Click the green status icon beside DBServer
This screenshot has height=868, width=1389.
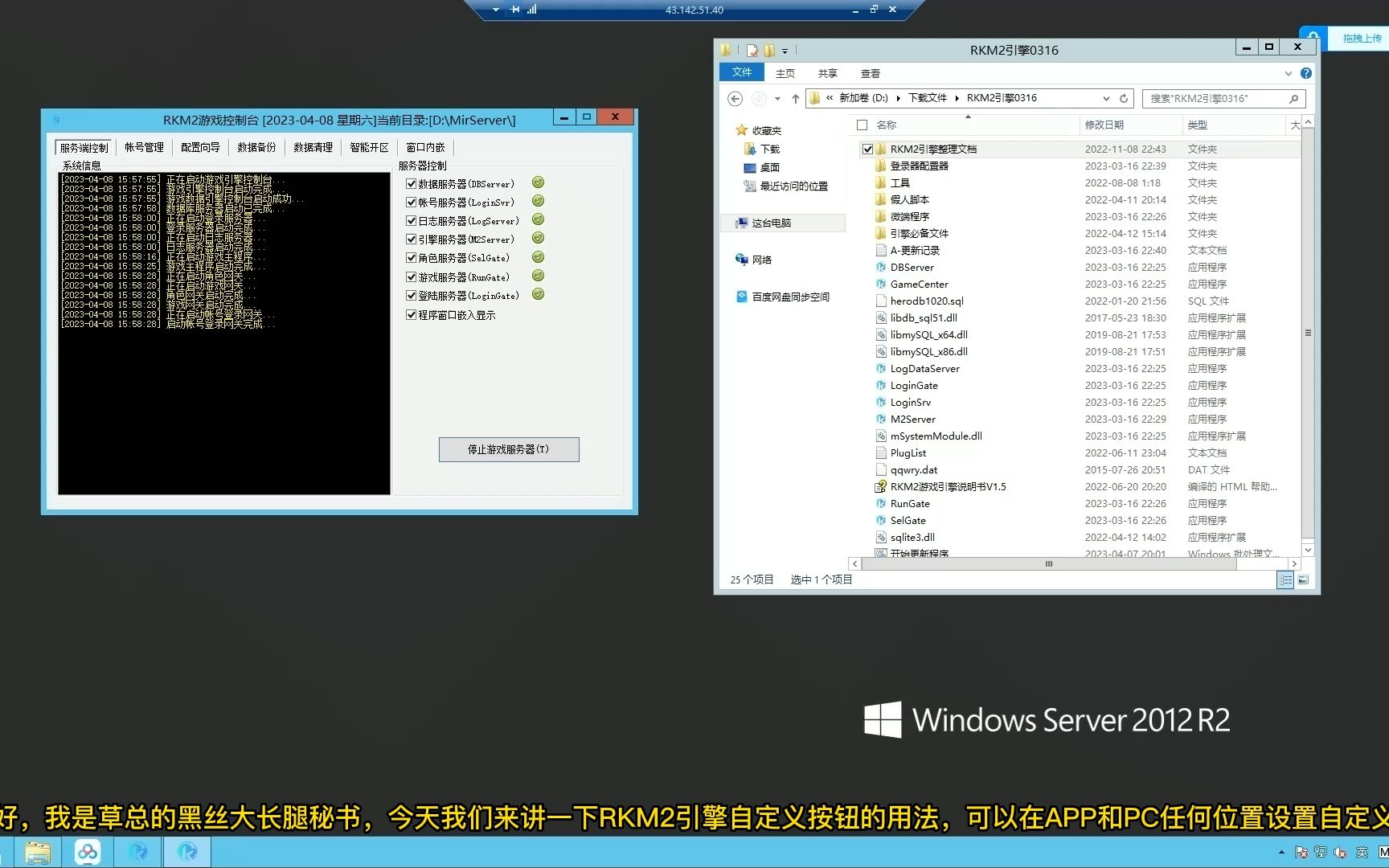click(x=538, y=182)
